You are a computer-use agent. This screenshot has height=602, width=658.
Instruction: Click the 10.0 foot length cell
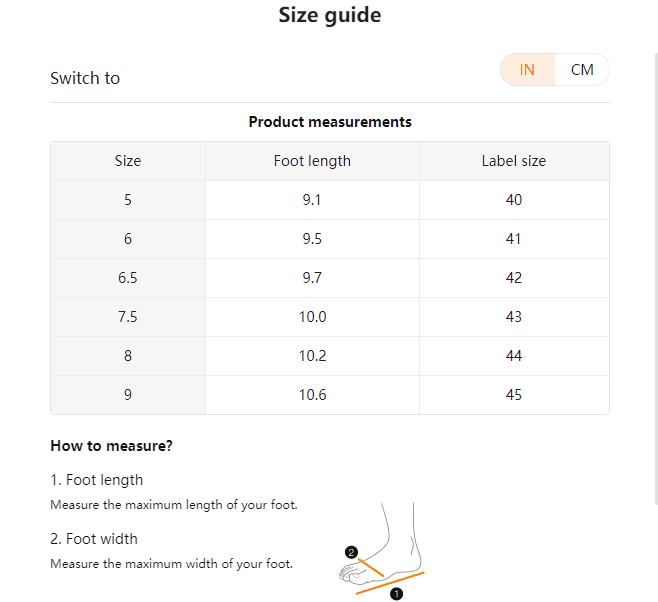tap(312, 317)
